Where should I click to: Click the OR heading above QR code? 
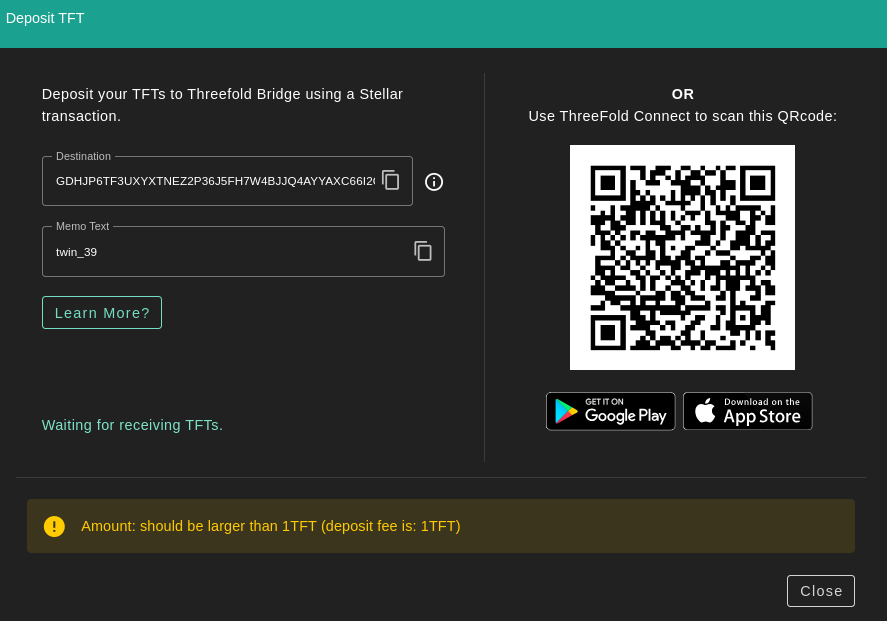pos(683,94)
